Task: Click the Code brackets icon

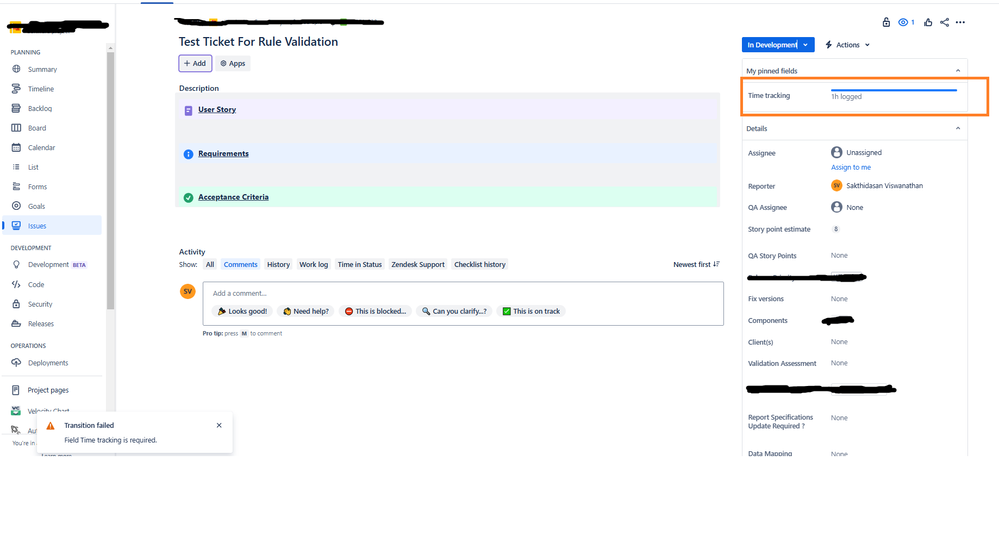Action: (16, 284)
